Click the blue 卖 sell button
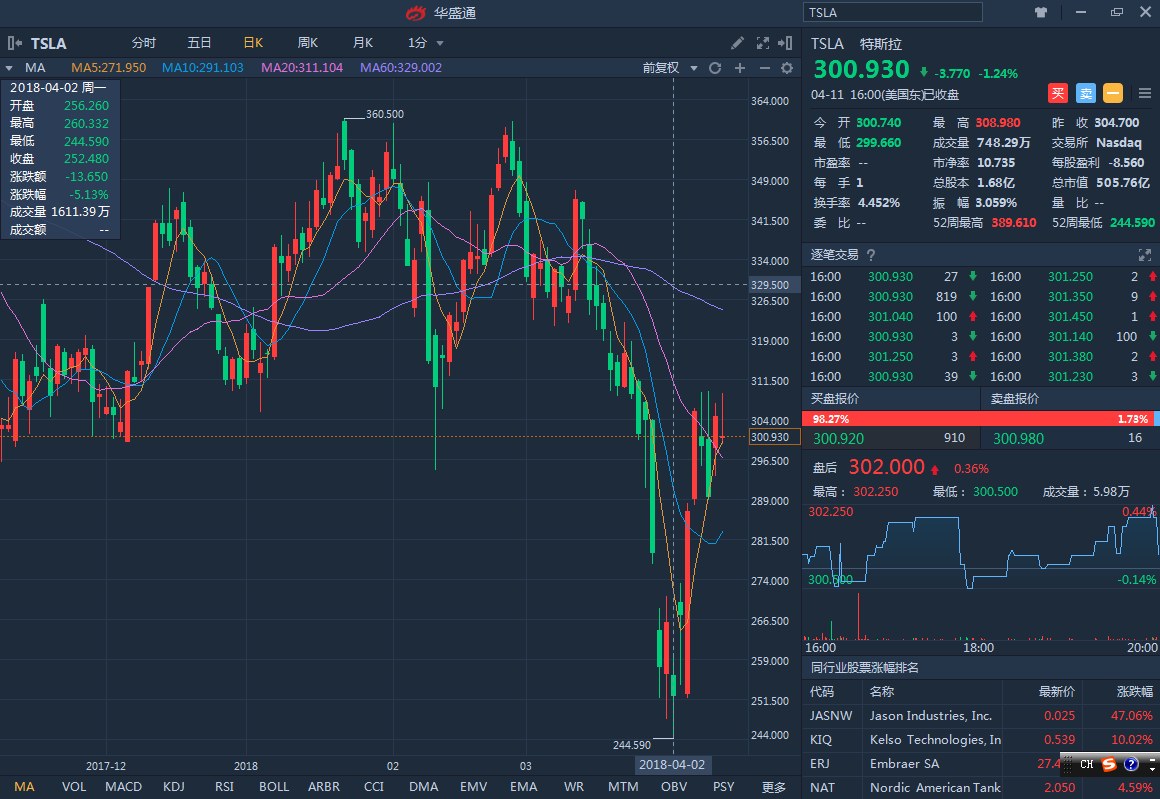 tap(1086, 93)
